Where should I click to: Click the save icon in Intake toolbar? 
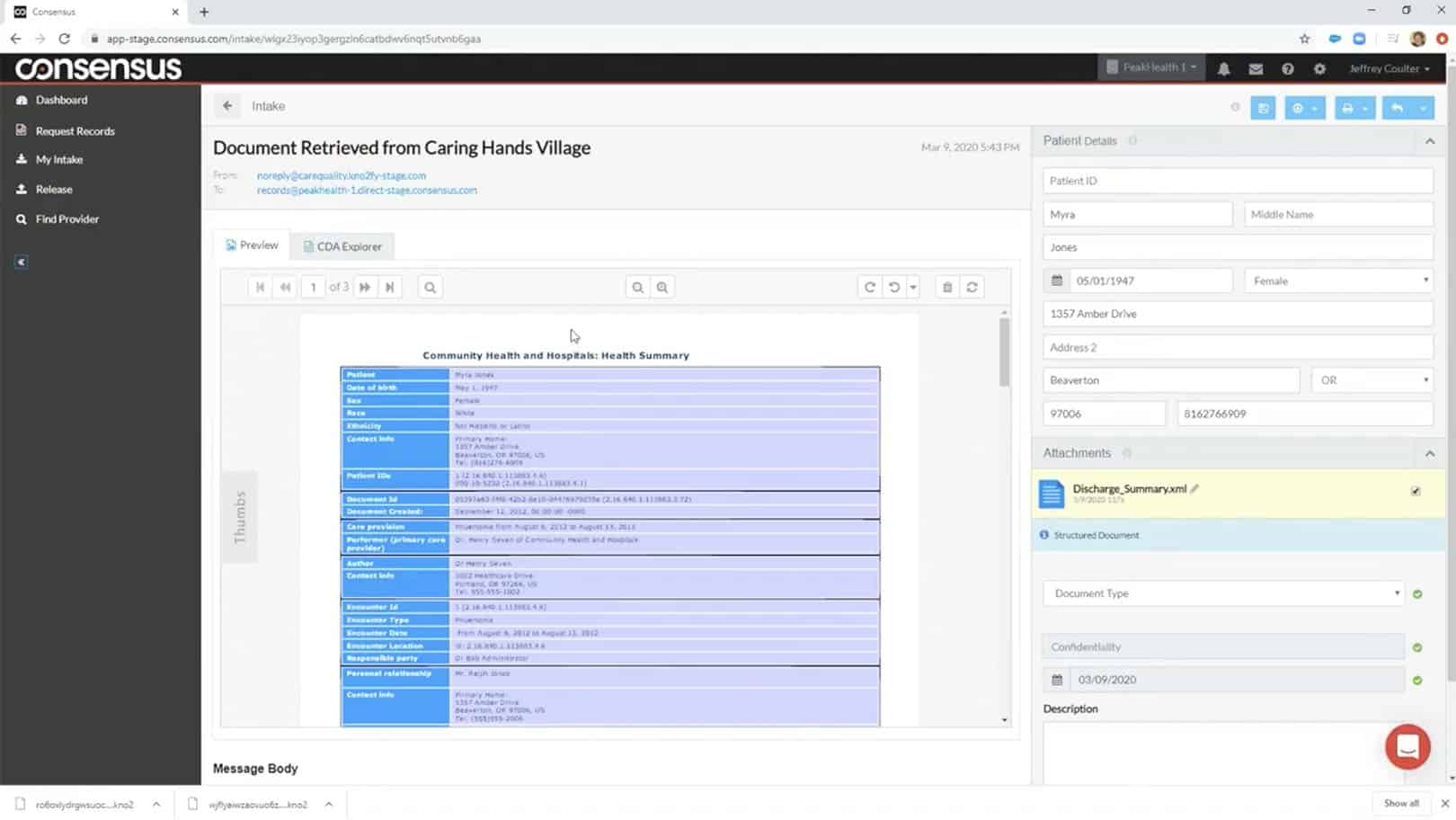tap(1263, 108)
